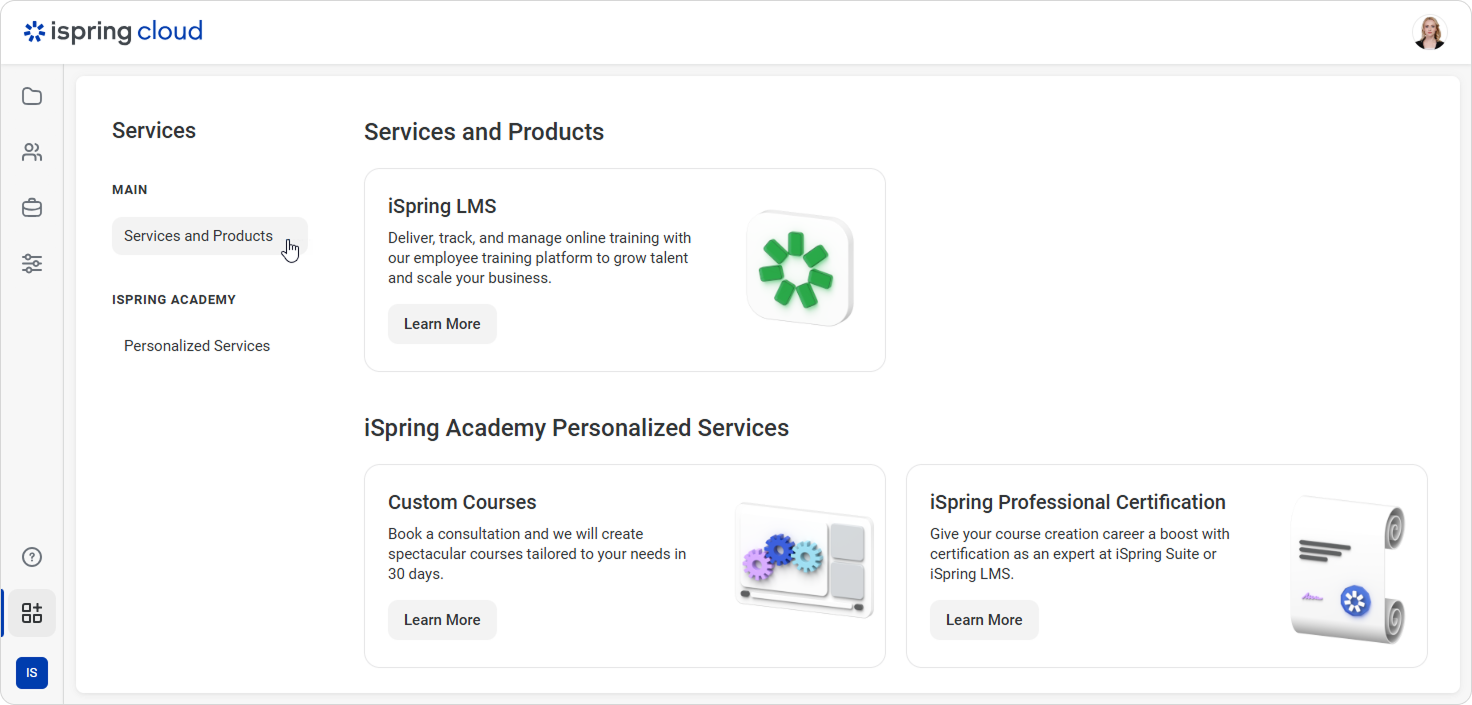Click the green iSpring LMS product image

pos(799,268)
